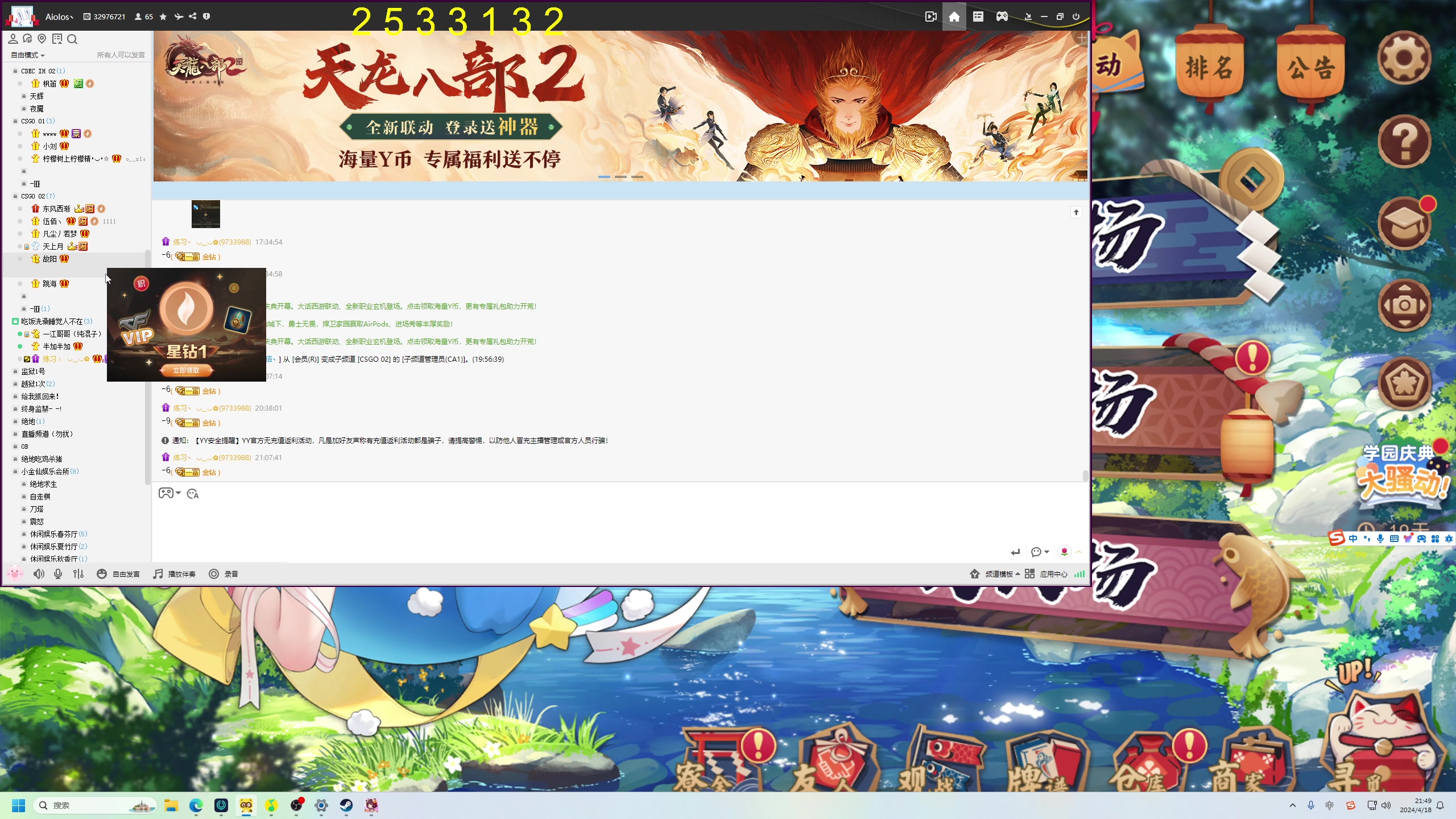Collapse the 小金仙娱乐会所 channel group
This screenshot has width=1456, height=819.
(15, 471)
